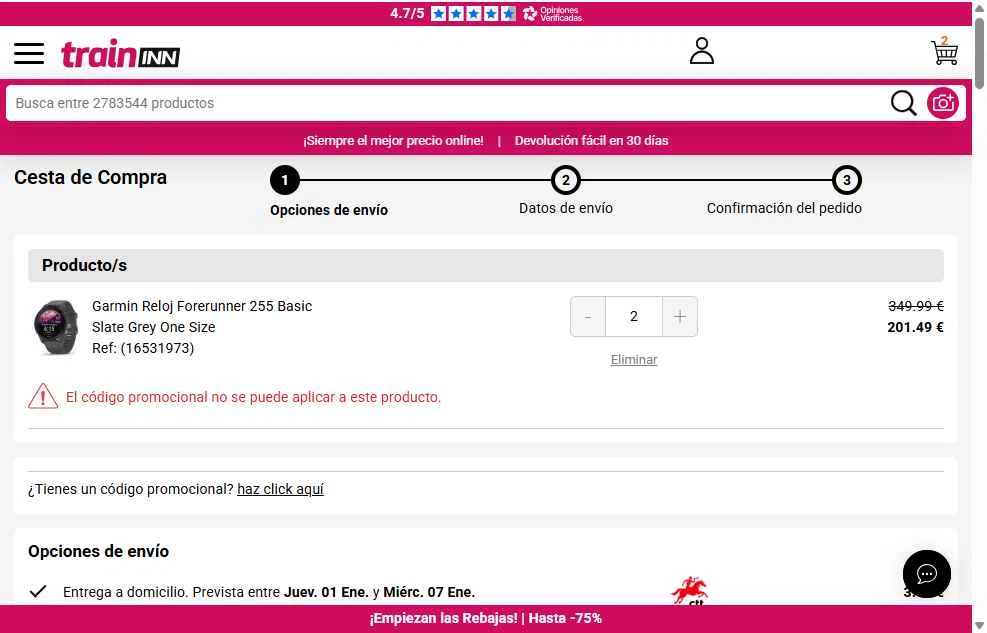Click the search magnifier icon
This screenshot has height=633, width=987.
(x=903, y=103)
